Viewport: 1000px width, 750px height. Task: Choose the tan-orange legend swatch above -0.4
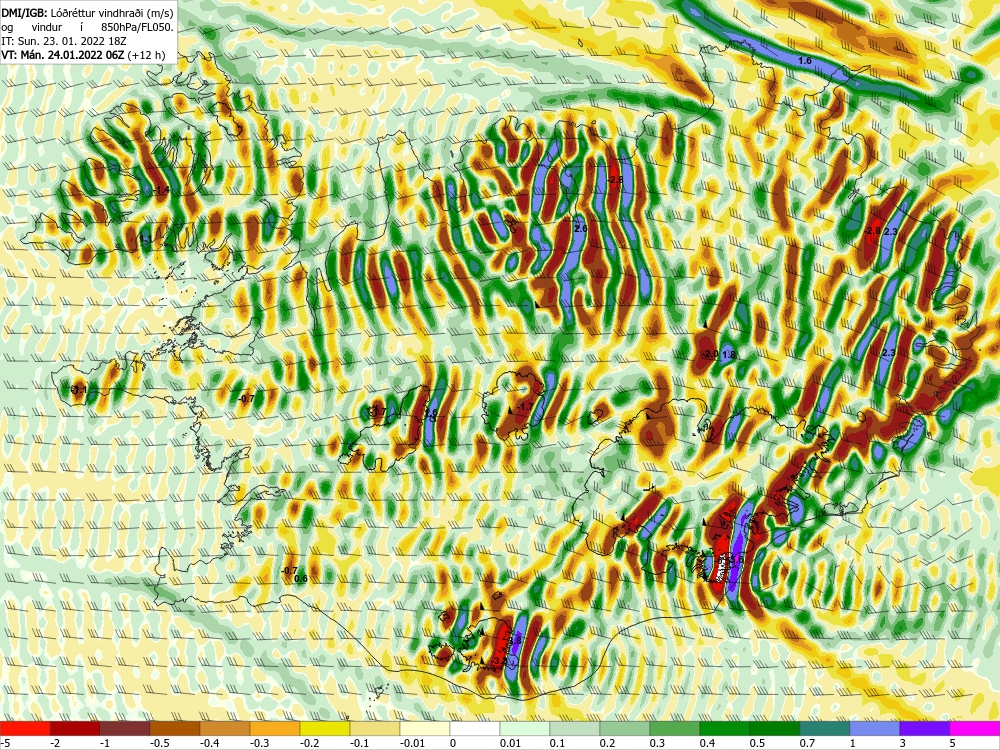pyautogui.click(x=225, y=728)
